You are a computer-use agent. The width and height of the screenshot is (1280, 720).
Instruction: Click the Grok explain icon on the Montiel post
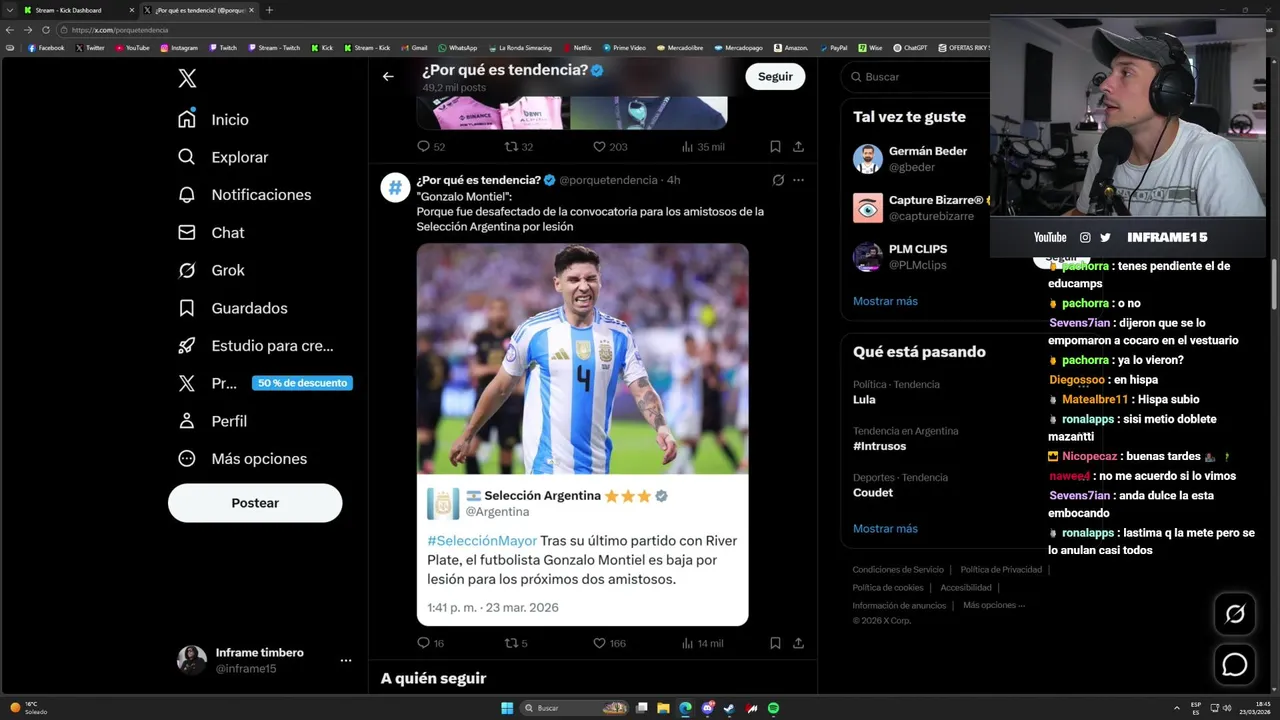778,180
